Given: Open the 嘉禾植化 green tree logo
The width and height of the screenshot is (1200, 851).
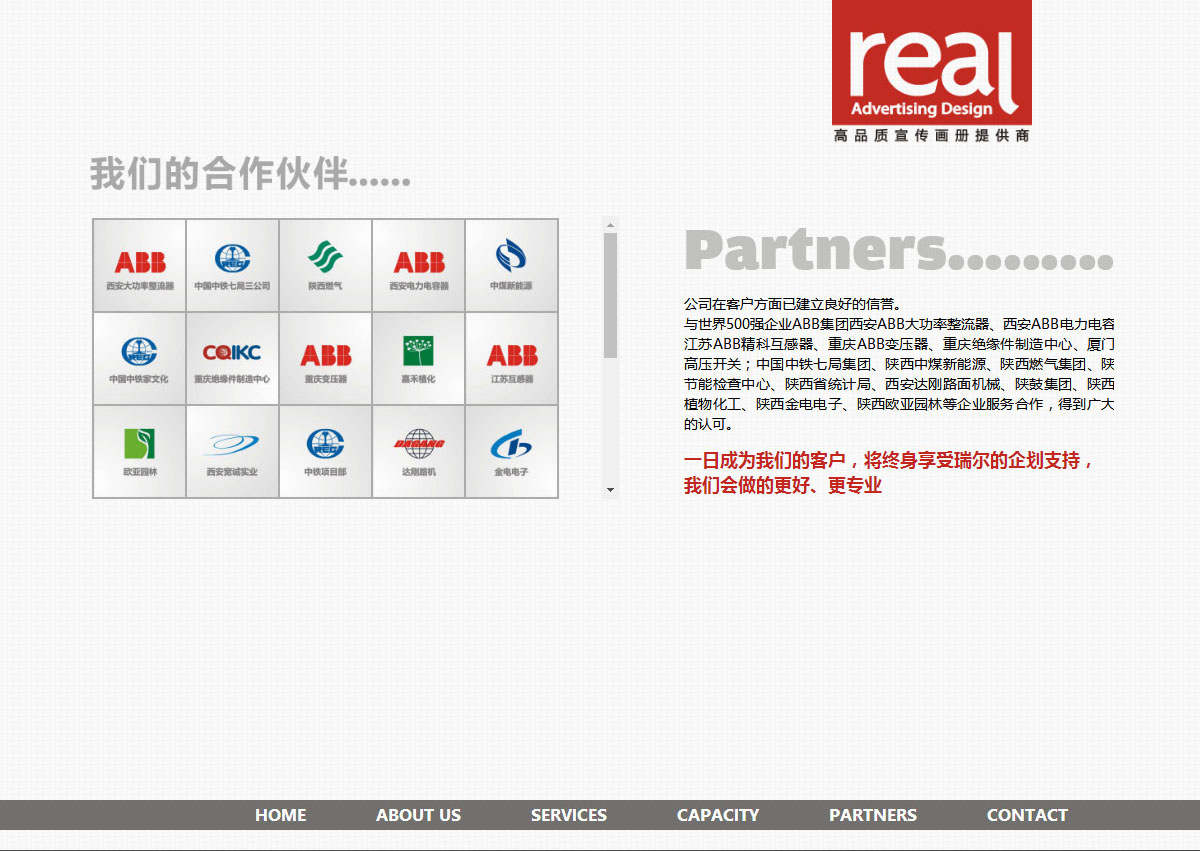Looking at the screenshot, I should tap(419, 359).
